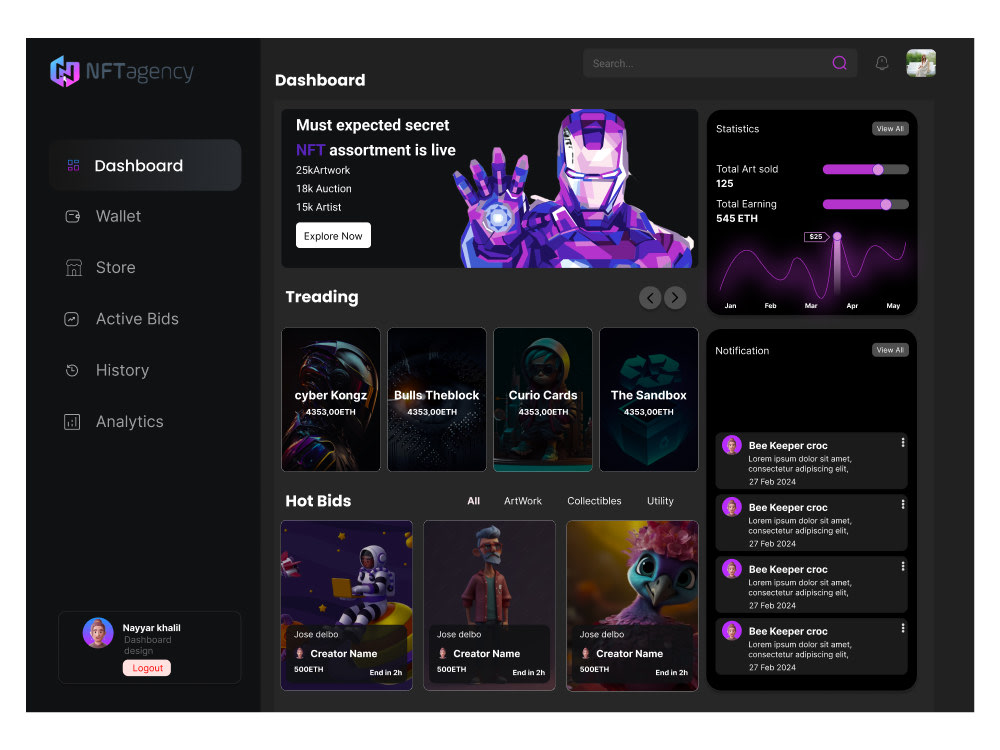Open options menu on first Bee Keeper notification
The width and height of the screenshot is (1000, 750).
click(x=903, y=441)
